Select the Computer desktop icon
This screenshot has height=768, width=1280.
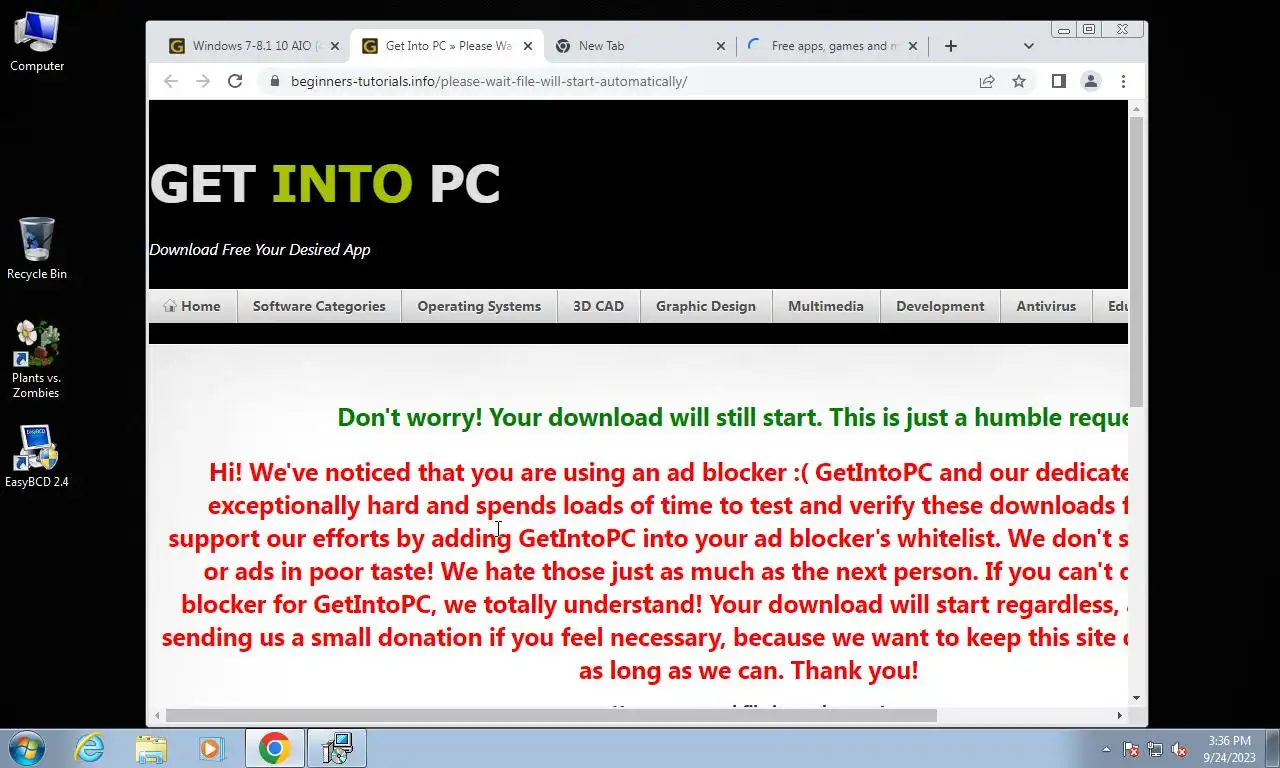[x=37, y=42]
